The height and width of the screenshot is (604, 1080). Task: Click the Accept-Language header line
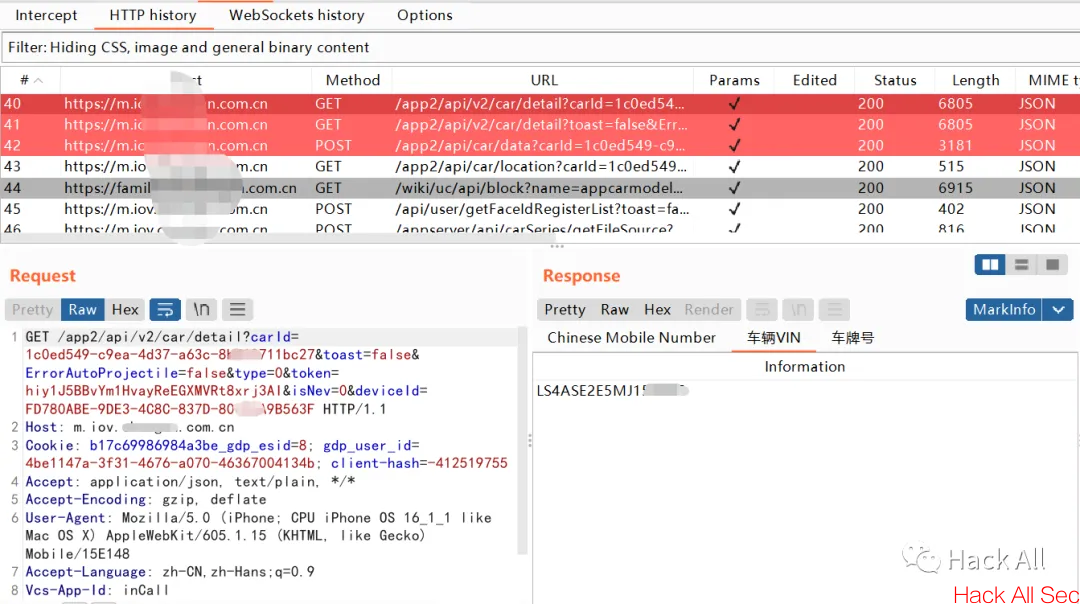(169, 572)
